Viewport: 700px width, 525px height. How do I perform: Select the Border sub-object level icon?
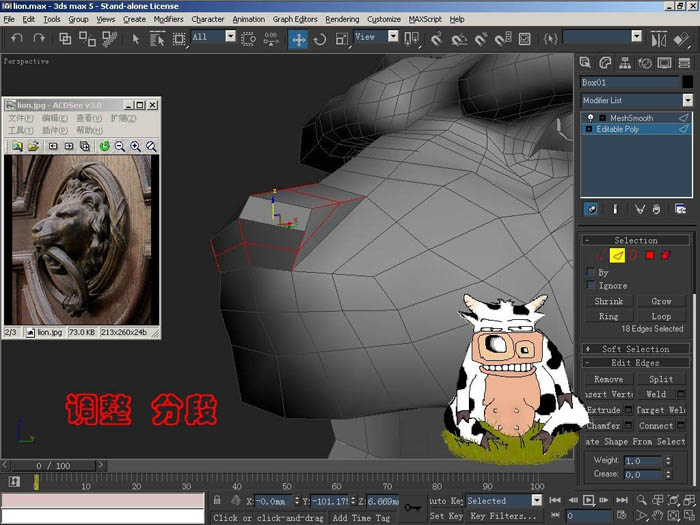coord(633,255)
